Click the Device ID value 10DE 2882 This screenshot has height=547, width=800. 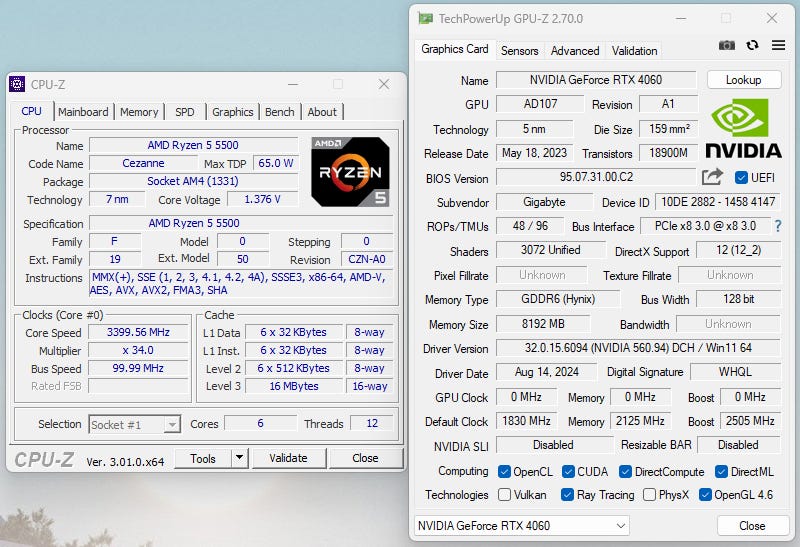point(718,202)
